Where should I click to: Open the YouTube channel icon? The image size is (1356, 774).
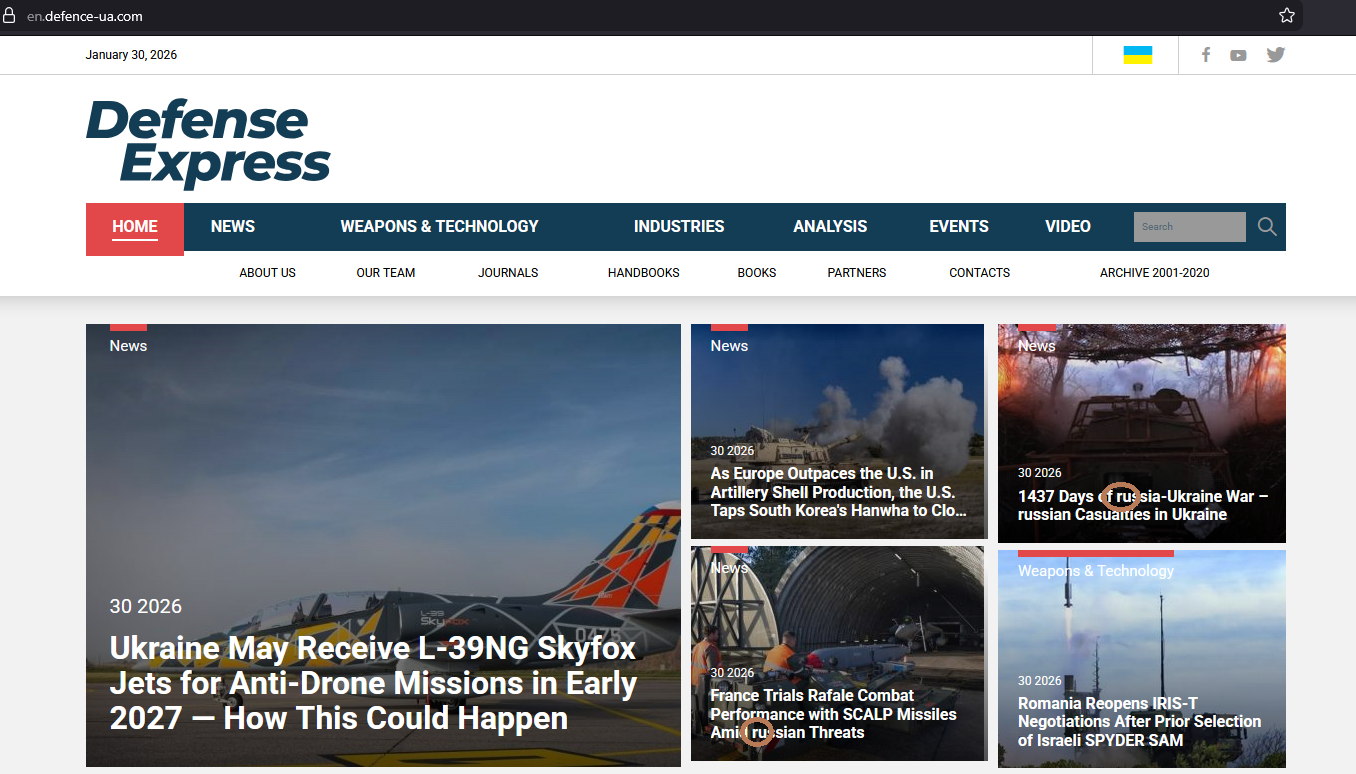(1238, 55)
